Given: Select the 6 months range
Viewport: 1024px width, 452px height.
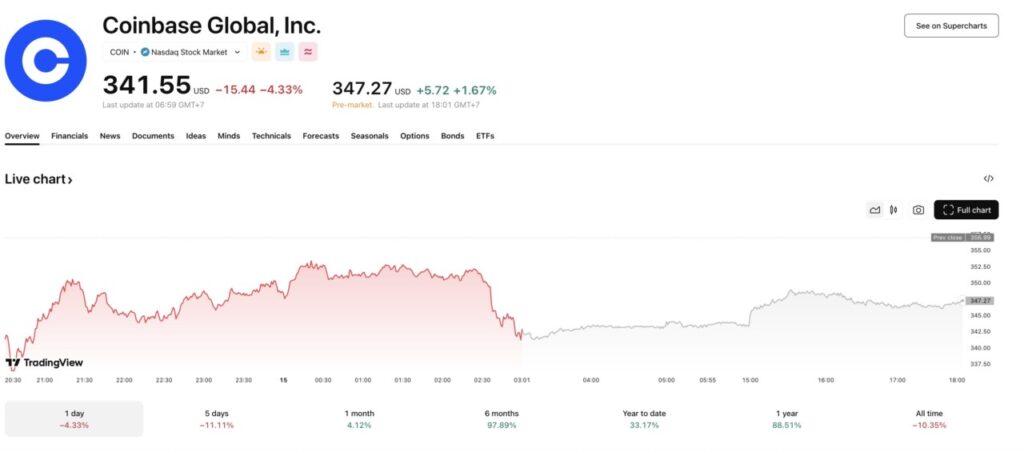Looking at the screenshot, I should coord(501,419).
